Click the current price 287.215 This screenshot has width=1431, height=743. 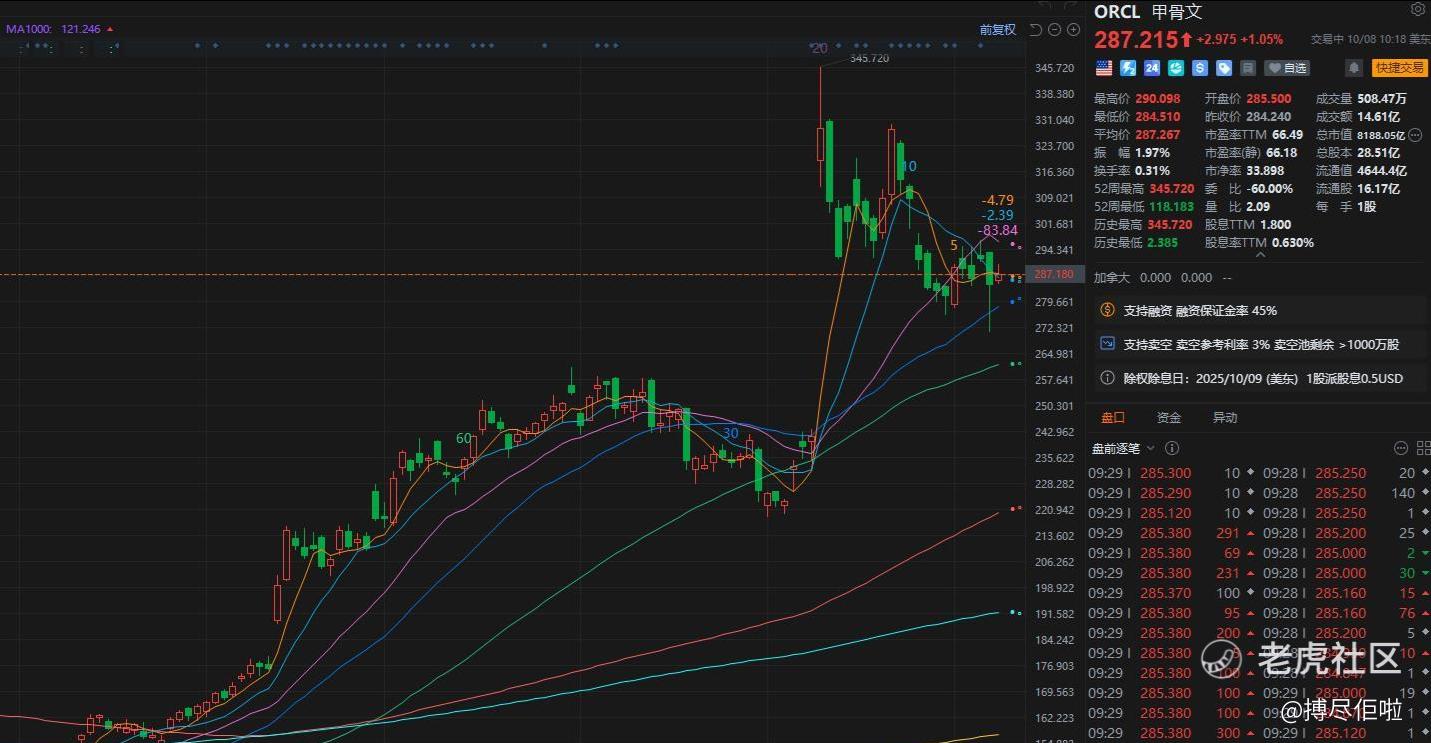(1136, 40)
